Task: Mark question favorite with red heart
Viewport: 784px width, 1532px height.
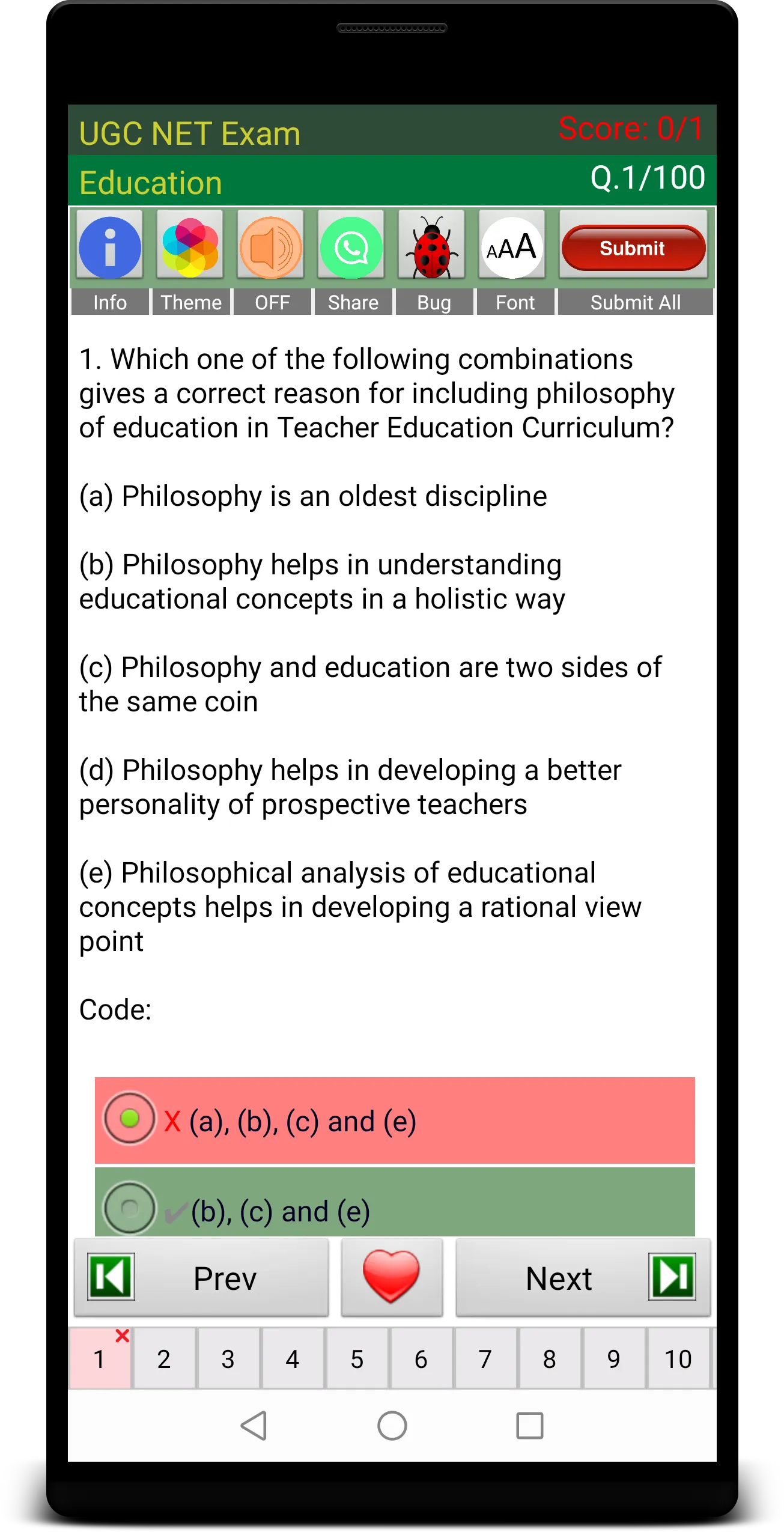Action: (x=392, y=1277)
